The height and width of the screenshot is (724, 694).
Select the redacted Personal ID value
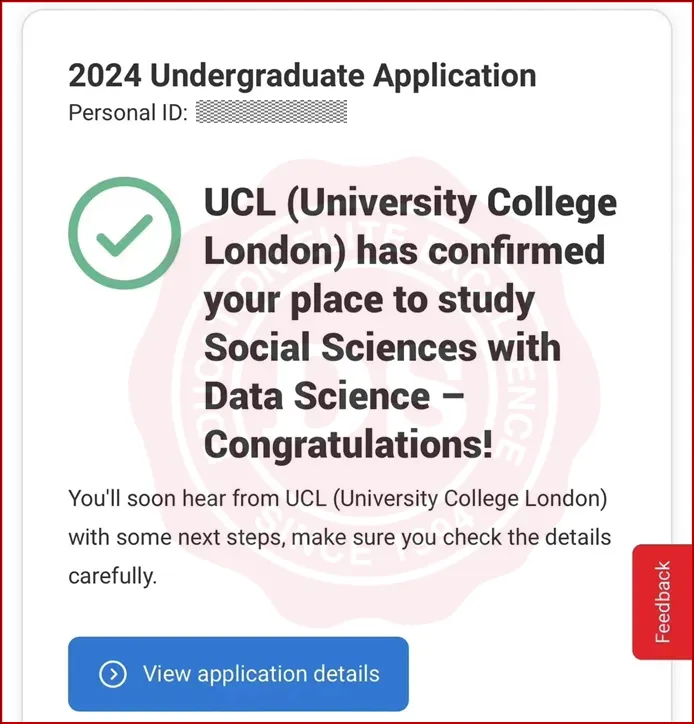tap(271, 112)
